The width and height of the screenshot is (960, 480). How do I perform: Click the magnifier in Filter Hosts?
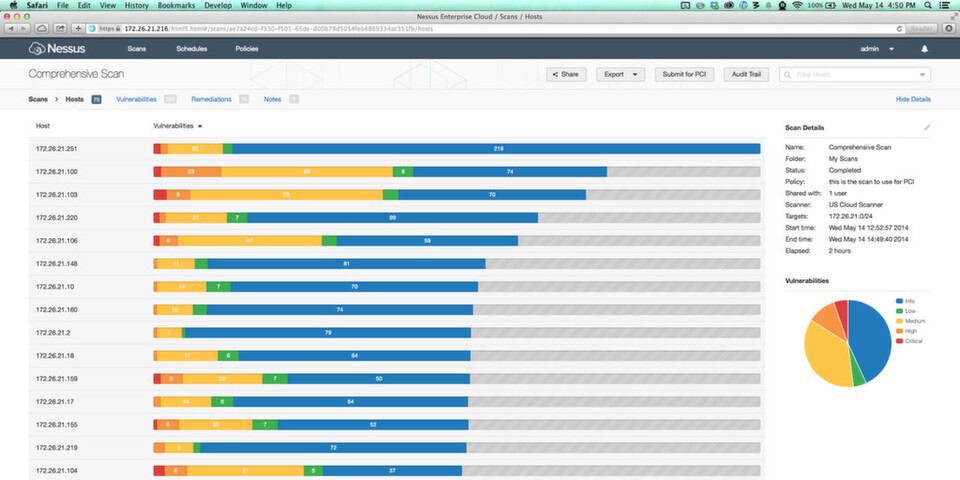click(x=787, y=75)
